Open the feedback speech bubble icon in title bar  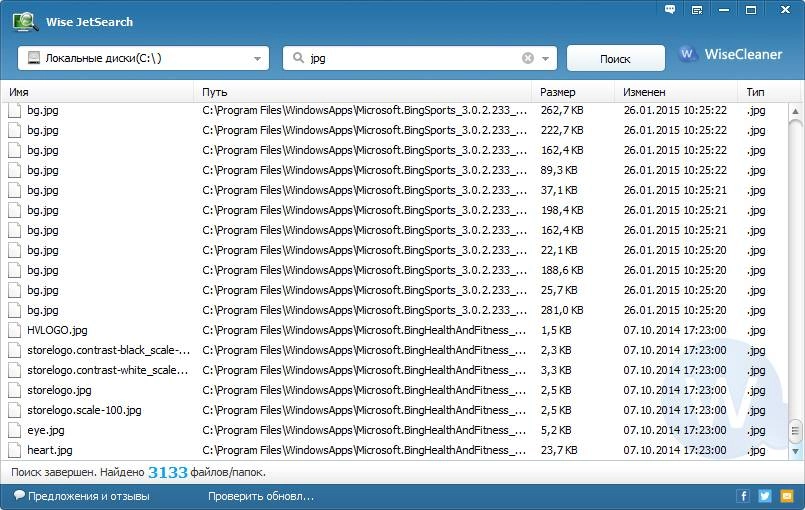pos(670,9)
